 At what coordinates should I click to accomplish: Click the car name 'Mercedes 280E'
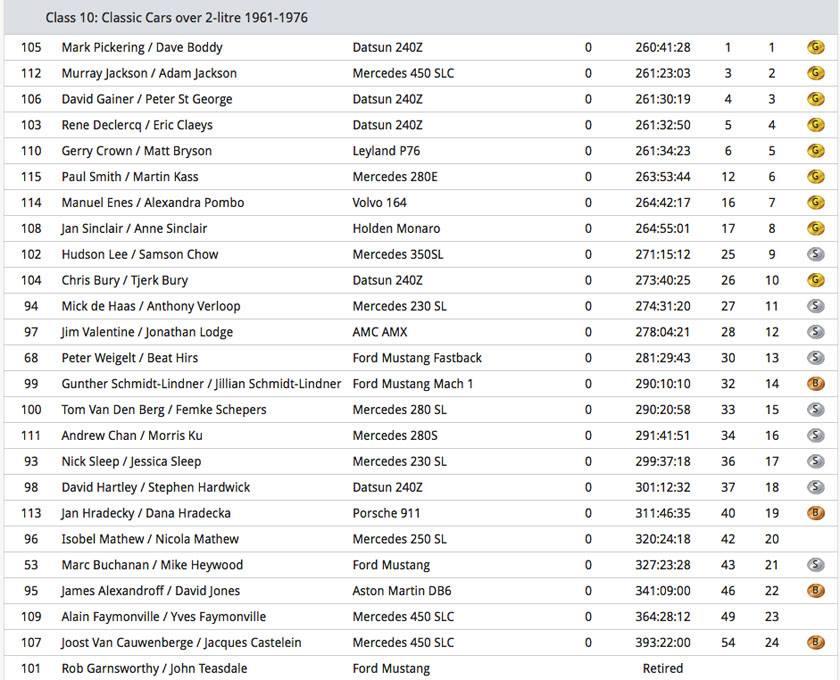(x=395, y=176)
